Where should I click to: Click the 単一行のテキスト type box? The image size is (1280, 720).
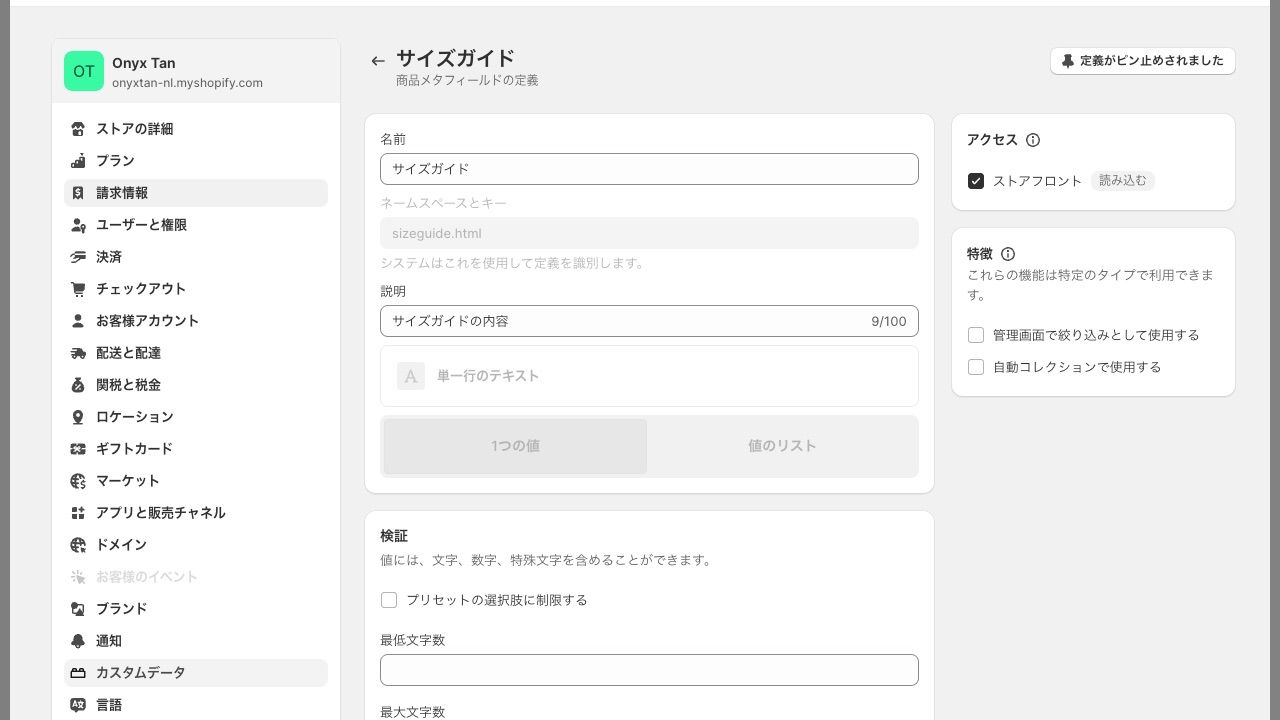649,376
